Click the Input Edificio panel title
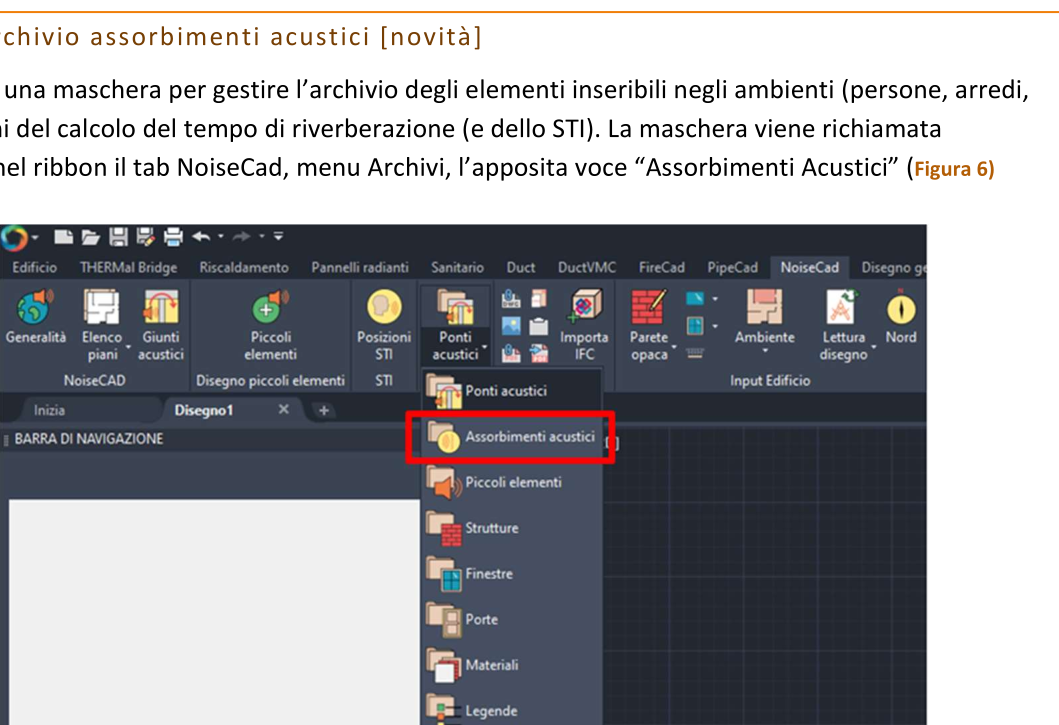This screenshot has height=725, width=1059. click(770, 380)
